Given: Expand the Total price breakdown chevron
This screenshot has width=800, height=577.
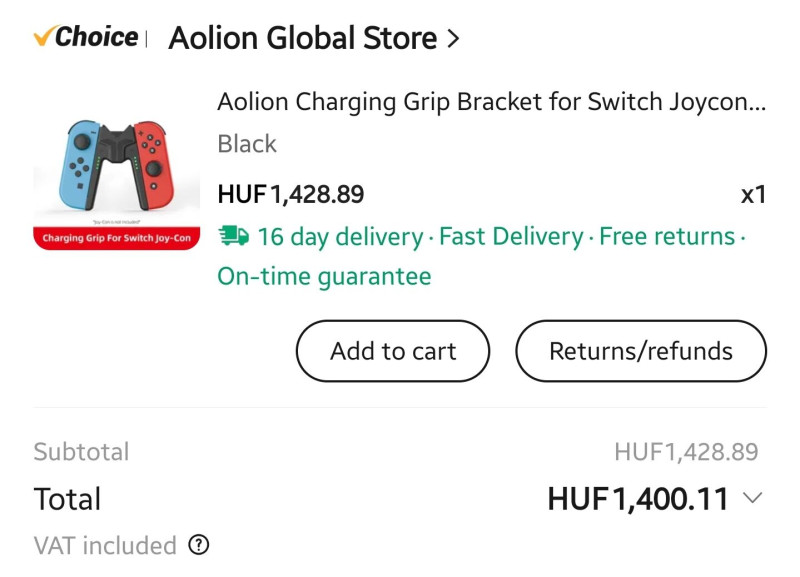Looking at the screenshot, I should tap(753, 498).
